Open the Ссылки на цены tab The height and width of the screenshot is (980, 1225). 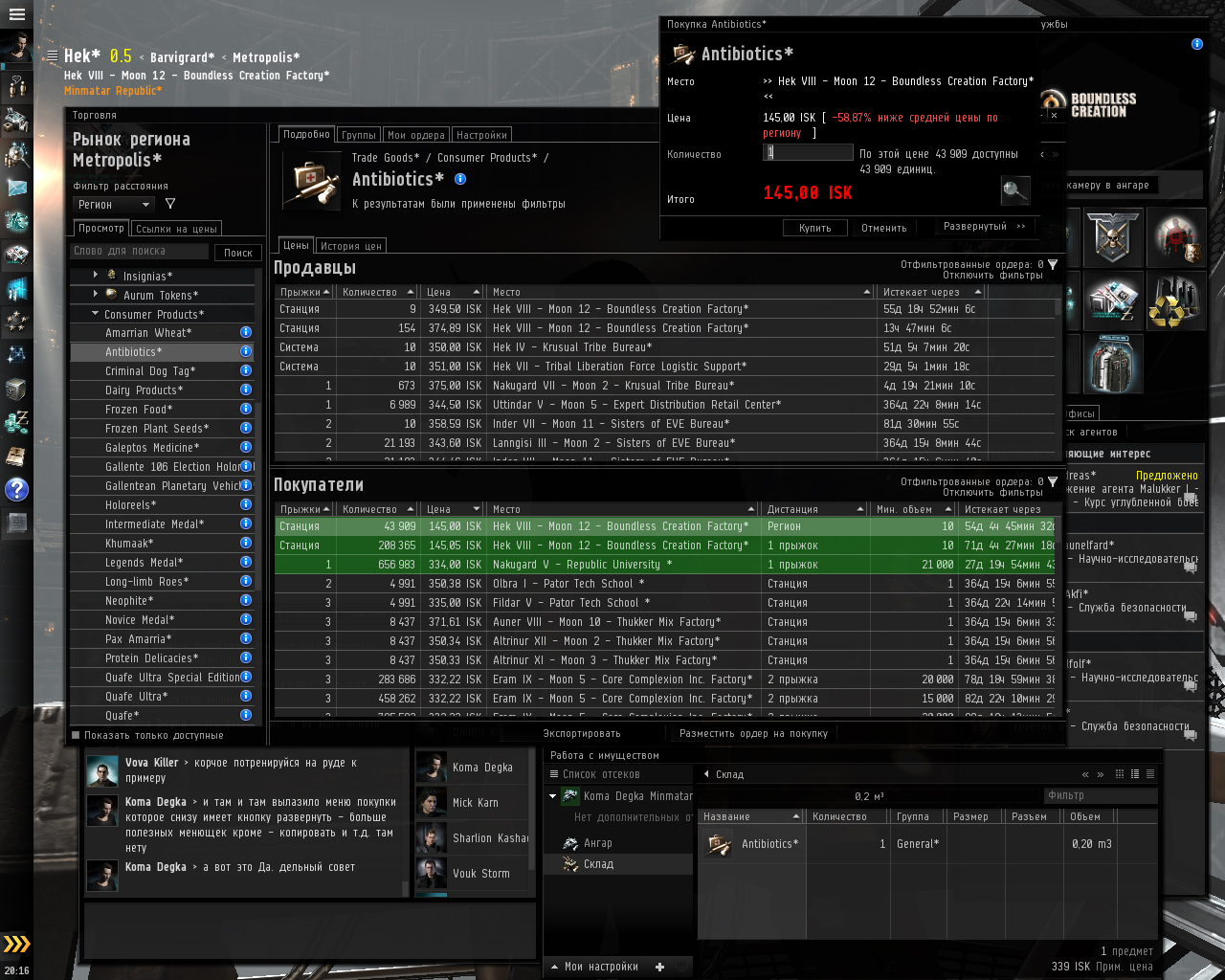176,229
